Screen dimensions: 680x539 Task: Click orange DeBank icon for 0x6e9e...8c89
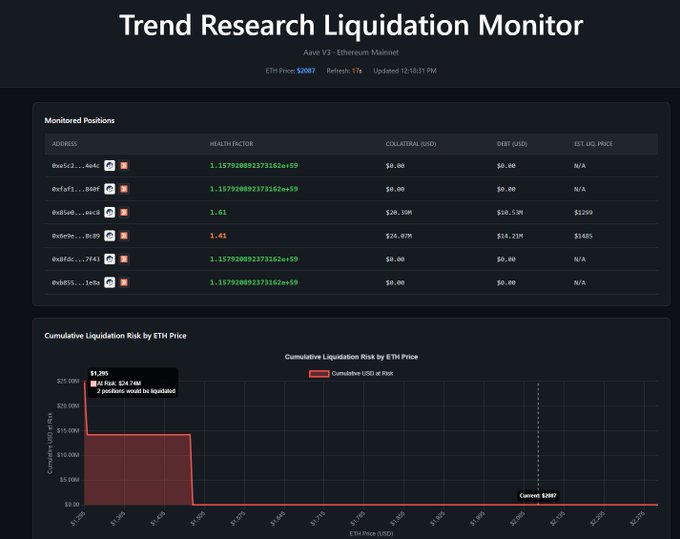125,236
